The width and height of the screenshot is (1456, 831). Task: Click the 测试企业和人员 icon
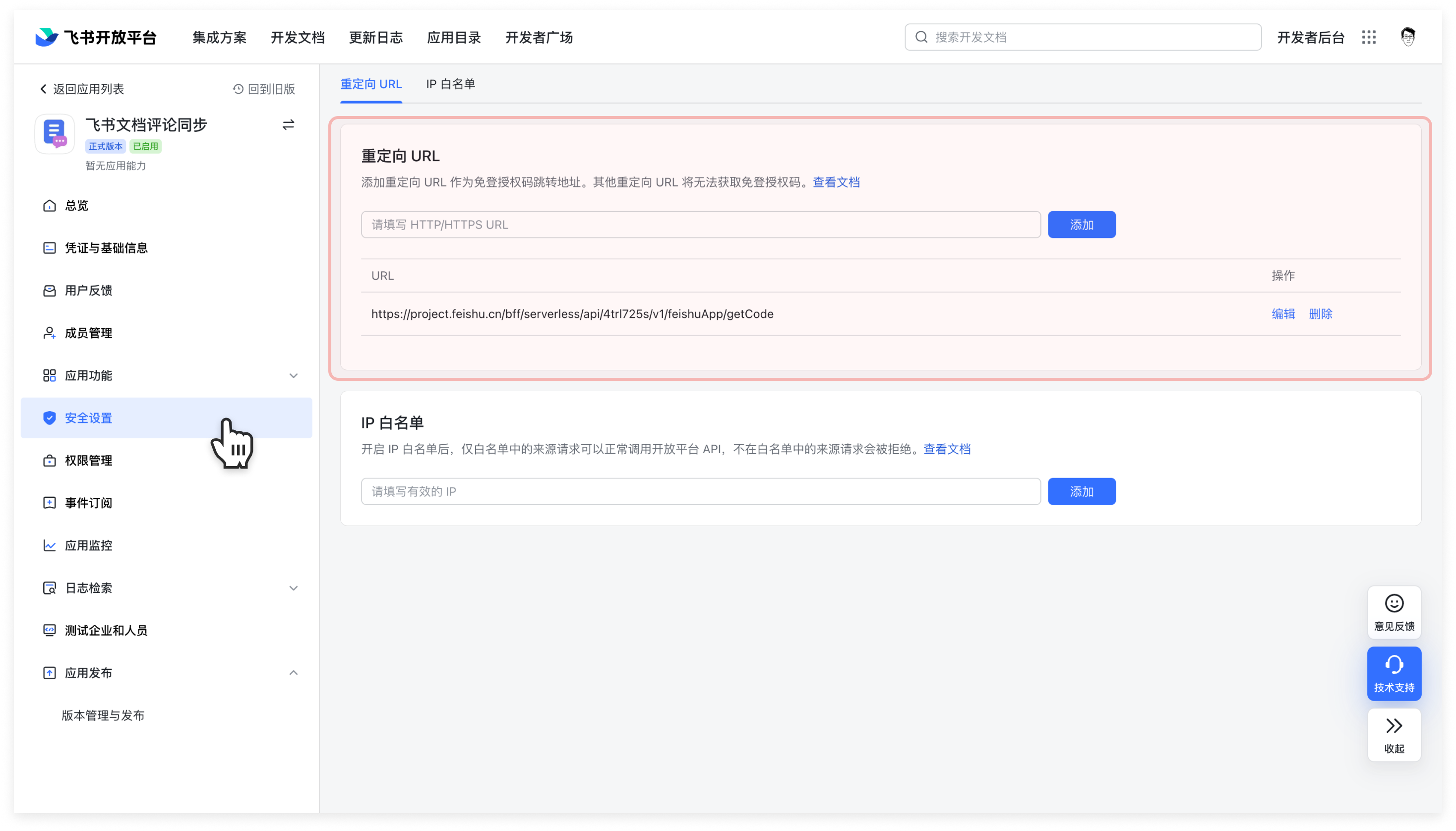pyautogui.click(x=50, y=631)
